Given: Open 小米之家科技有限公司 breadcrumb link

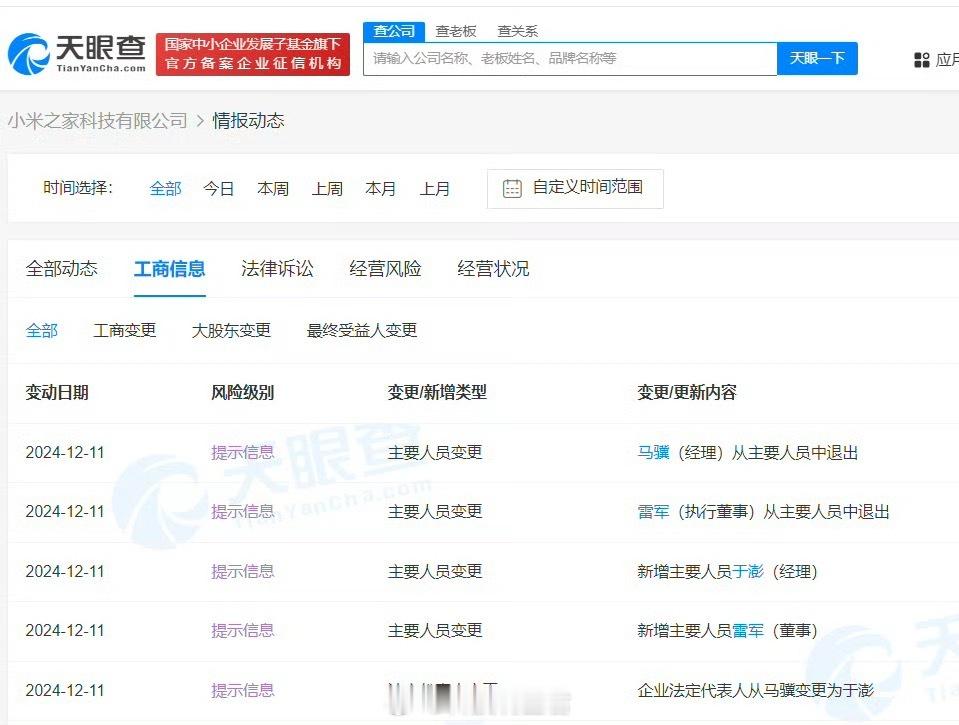Looking at the screenshot, I should point(97,121).
